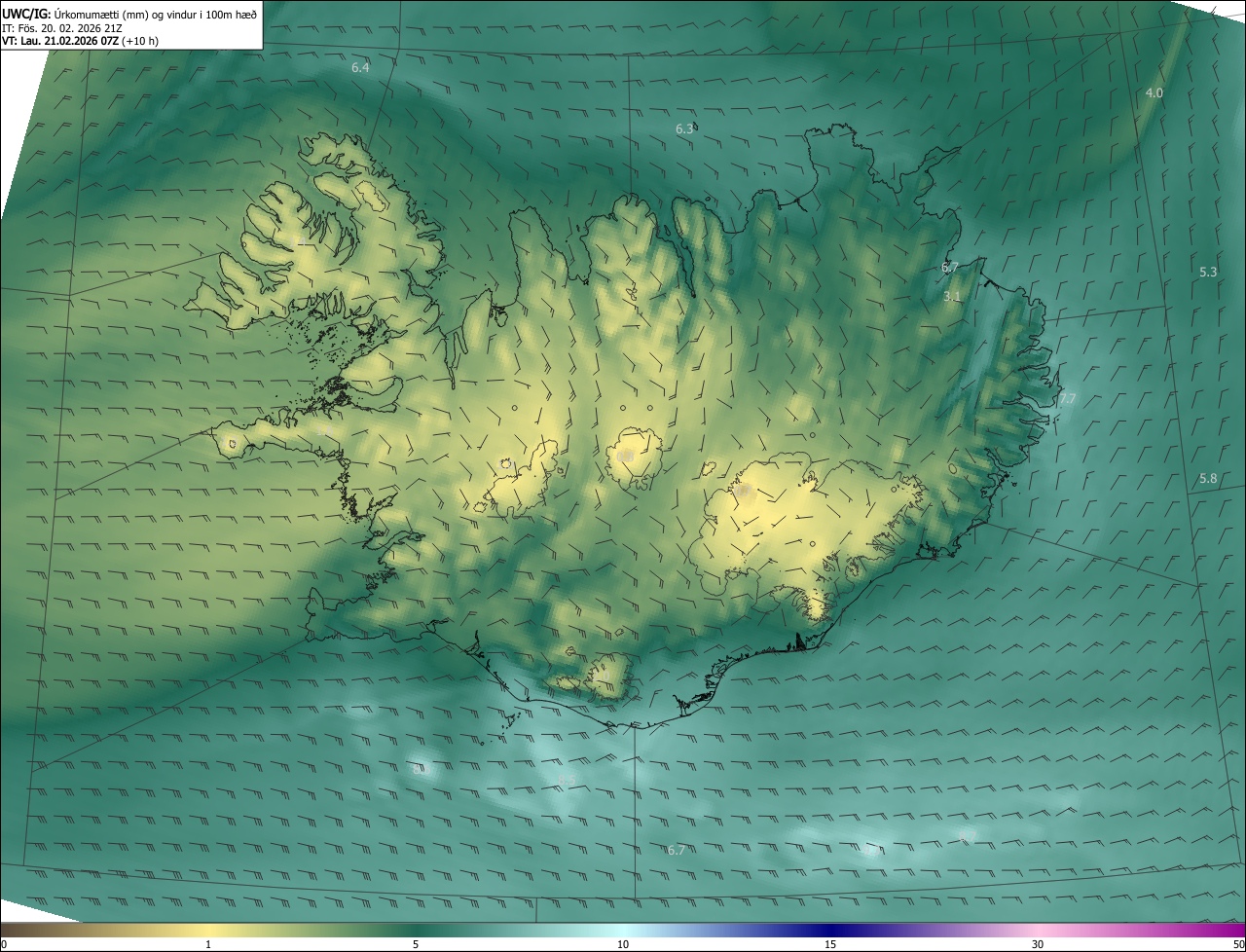The image size is (1246, 952).
Task: Click the initial time line 'IT: Fös. 20. 02. 2026 21Z'
Action: pos(61,27)
